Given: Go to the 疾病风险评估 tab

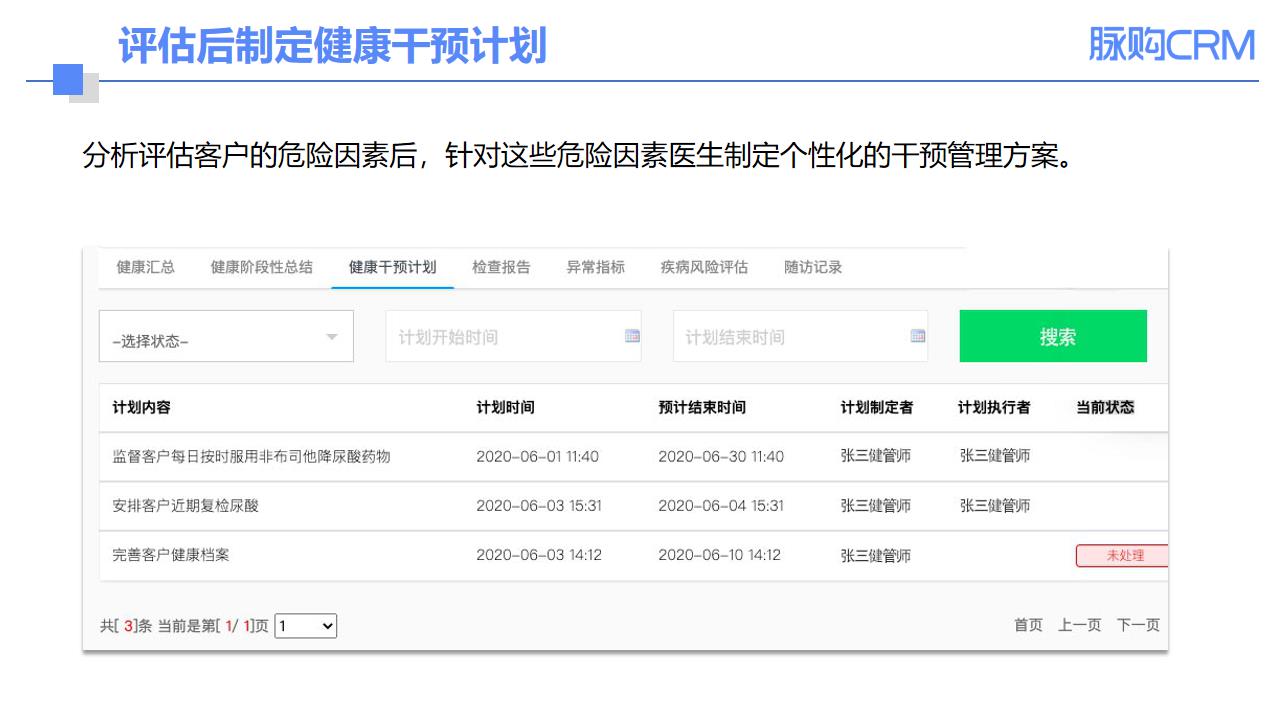Looking at the screenshot, I should [x=704, y=268].
